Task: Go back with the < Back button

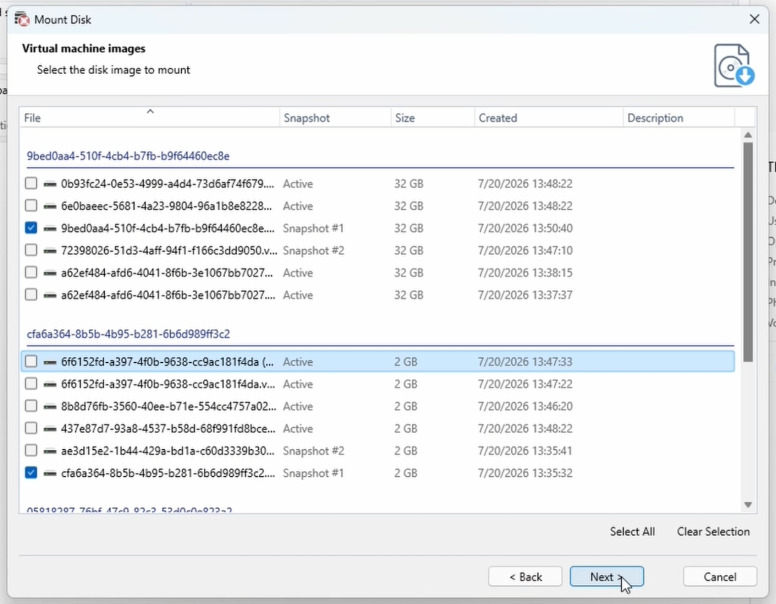Action: point(525,577)
